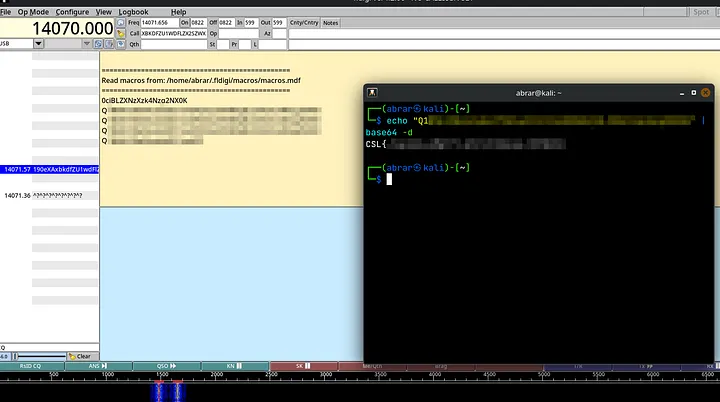
Task: Run the Tx macro button
Action: coord(646,366)
